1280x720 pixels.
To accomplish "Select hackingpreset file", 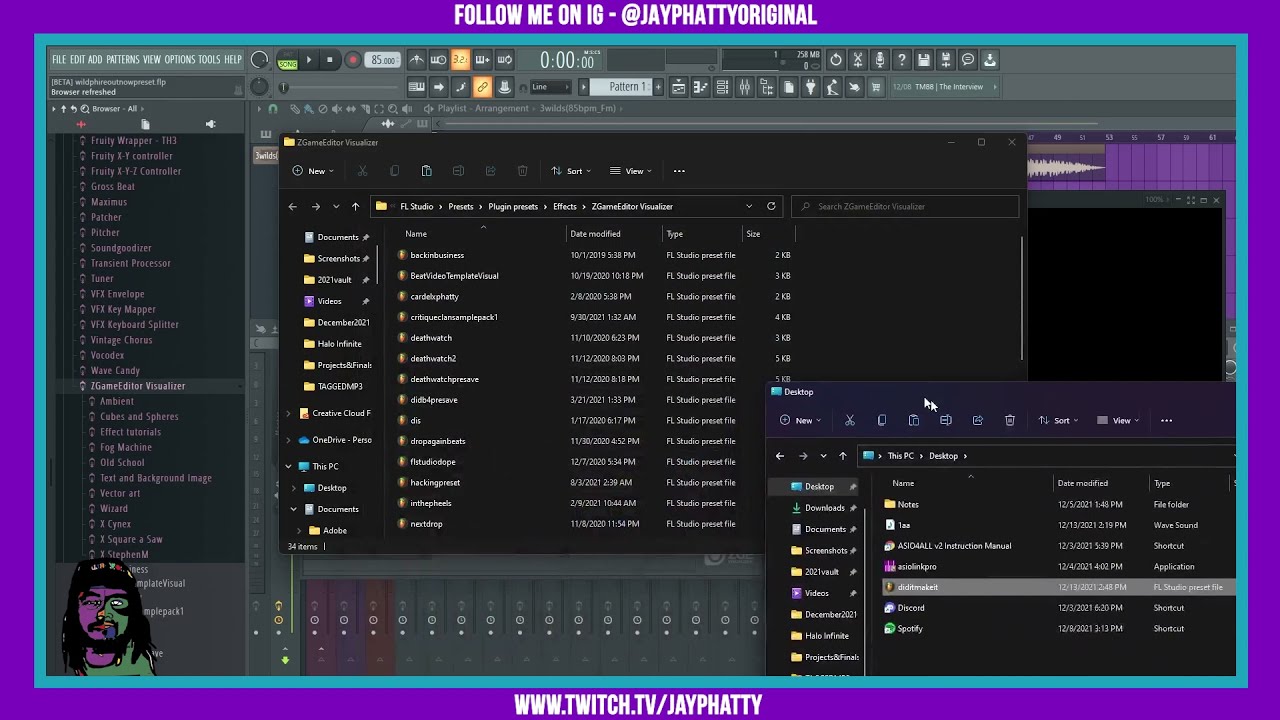I will click(x=435, y=482).
